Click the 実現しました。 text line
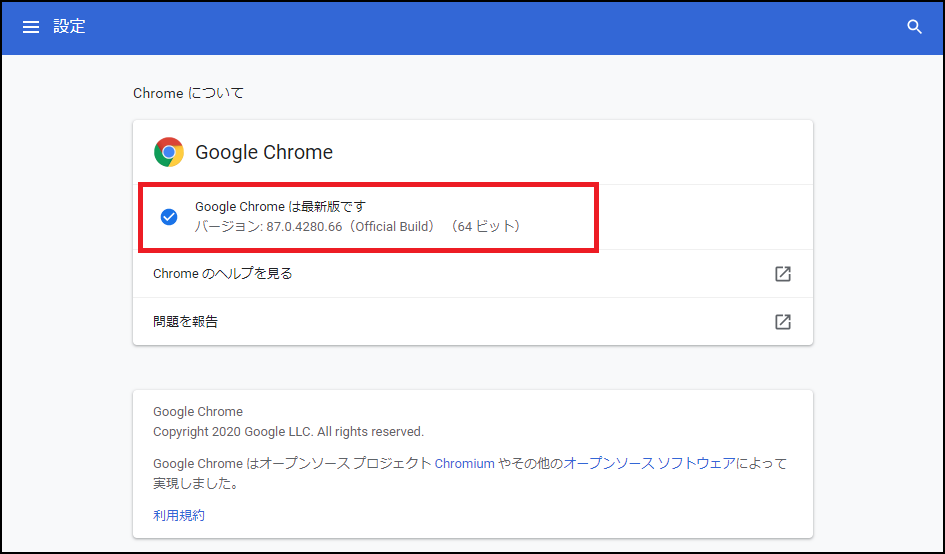This screenshot has width=945, height=554. pyautogui.click(x=195, y=483)
